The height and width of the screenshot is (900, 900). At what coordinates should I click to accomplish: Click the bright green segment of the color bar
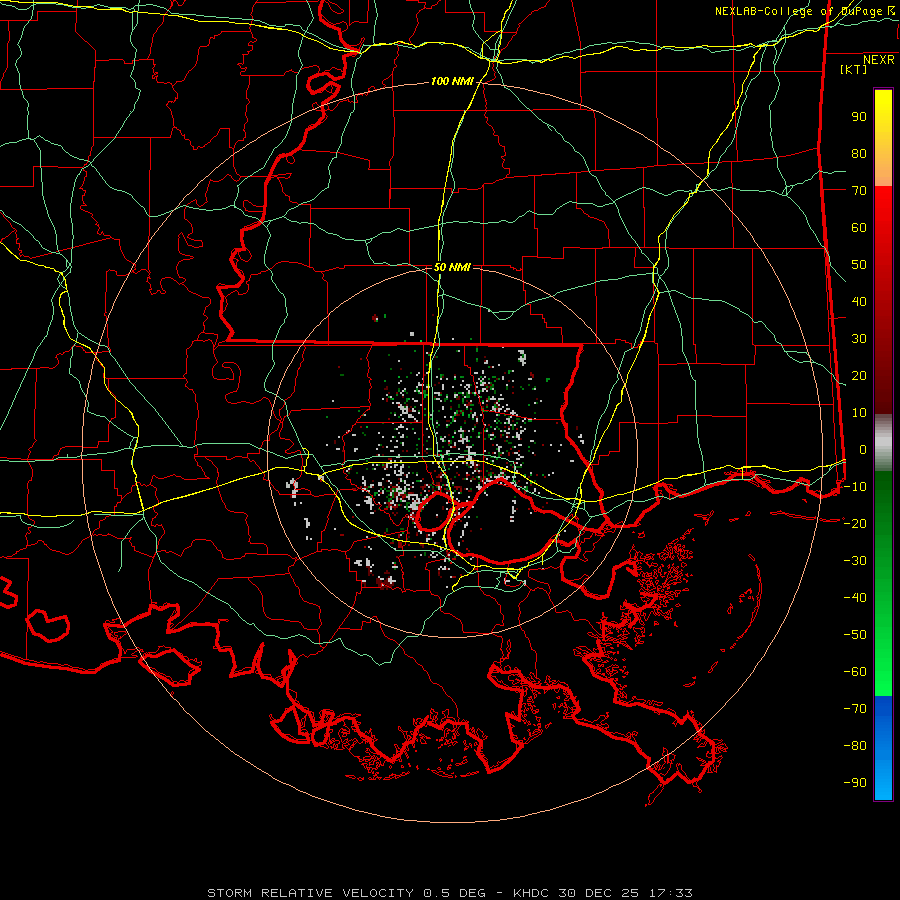tap(883, 584)
